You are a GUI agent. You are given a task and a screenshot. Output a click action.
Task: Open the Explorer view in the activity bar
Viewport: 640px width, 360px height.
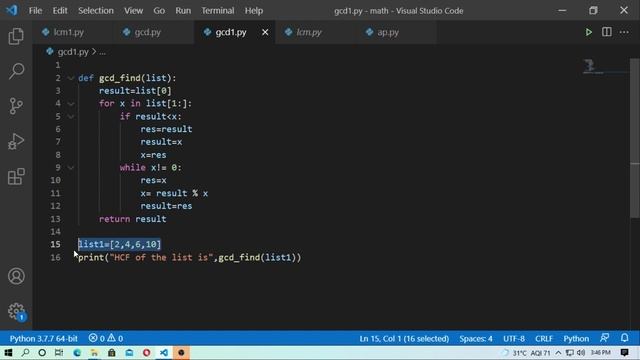pyautogui.click(x=16, y=36)
